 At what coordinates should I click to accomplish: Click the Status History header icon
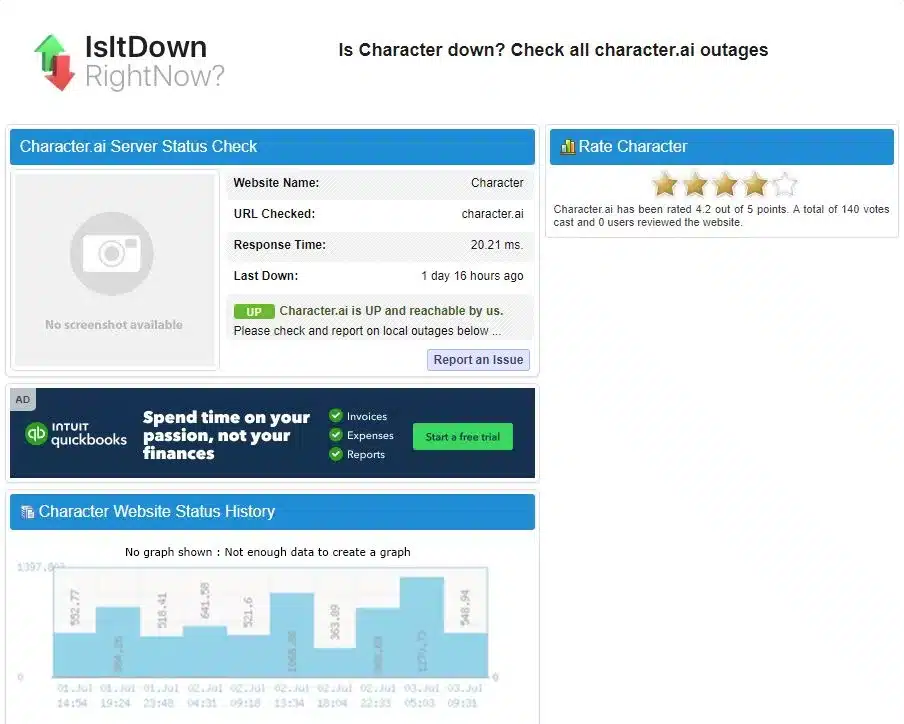27,512
